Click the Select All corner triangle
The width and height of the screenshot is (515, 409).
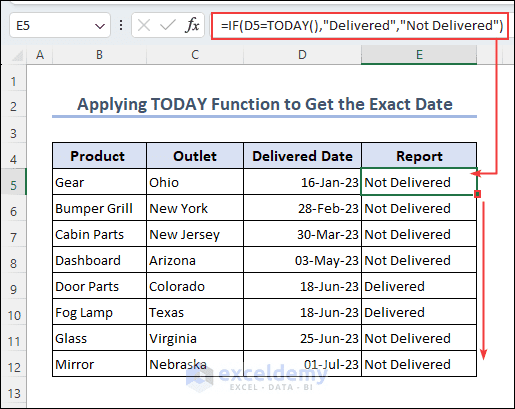pos(17,55)
